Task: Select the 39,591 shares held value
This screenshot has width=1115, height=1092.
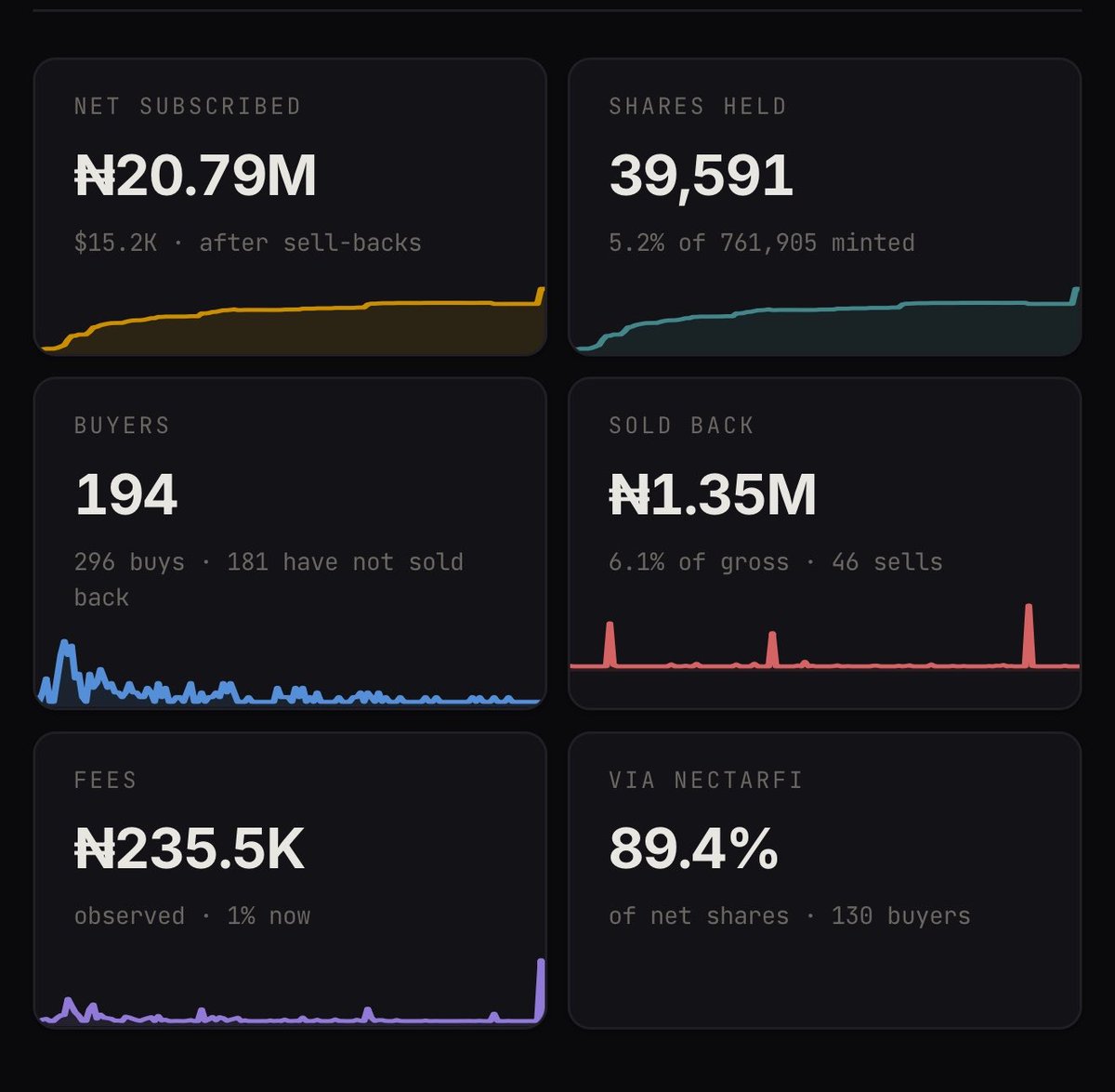Action: 702,176
